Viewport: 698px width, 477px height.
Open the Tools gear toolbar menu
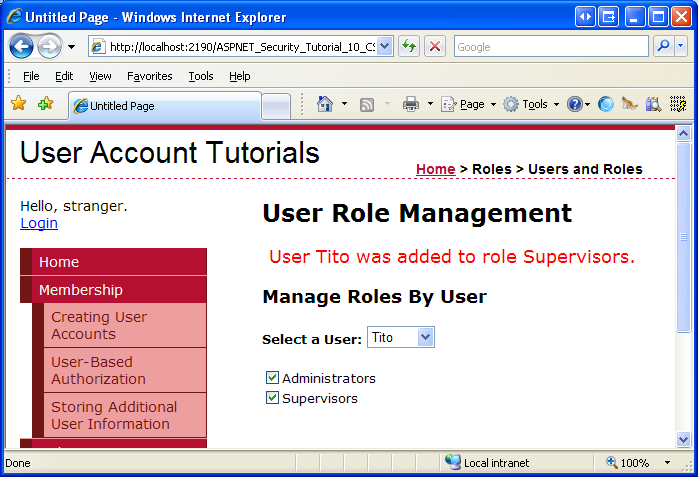[x=531, y=104]
